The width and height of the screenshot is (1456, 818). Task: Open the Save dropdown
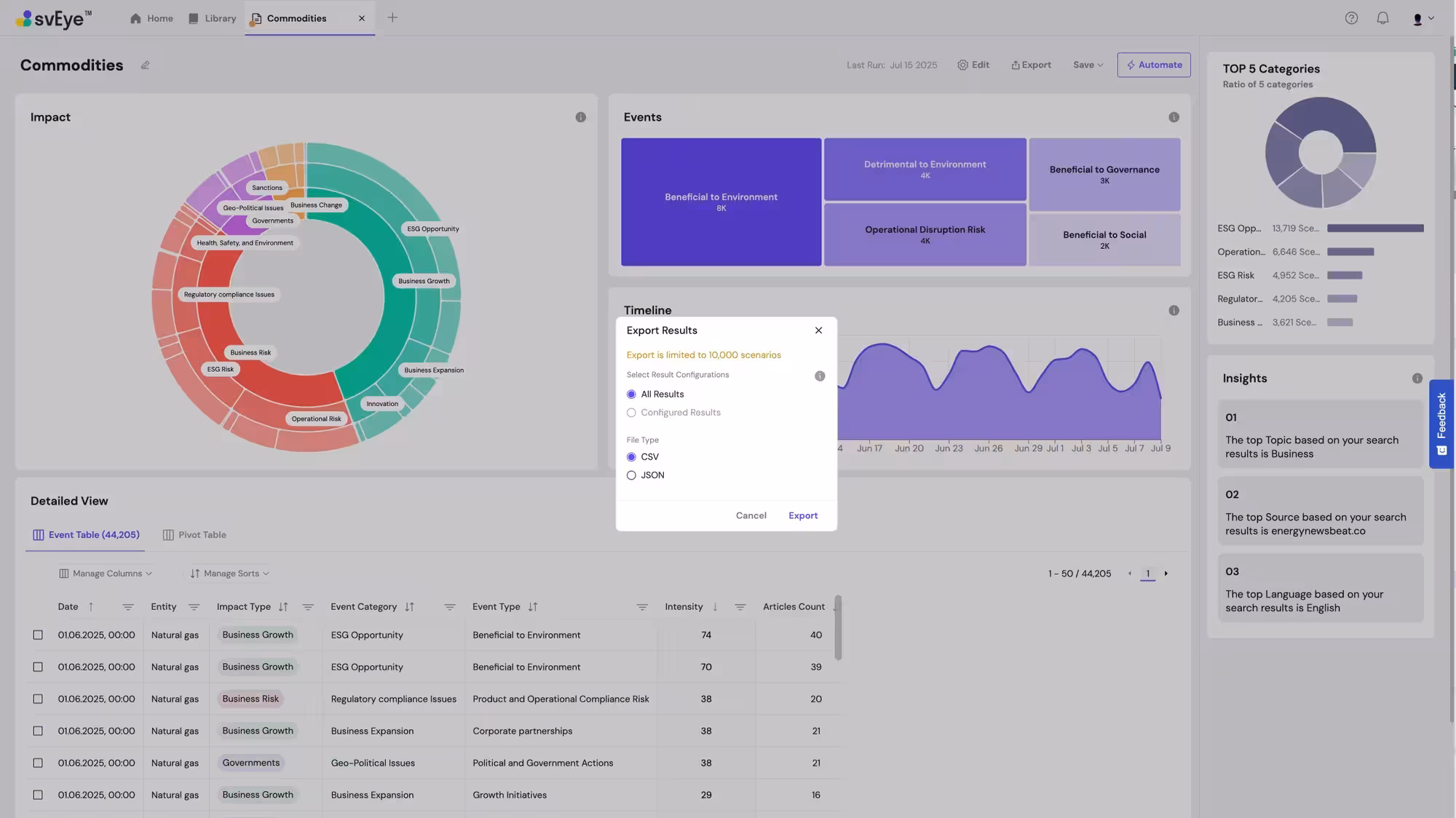(1088, 65)
